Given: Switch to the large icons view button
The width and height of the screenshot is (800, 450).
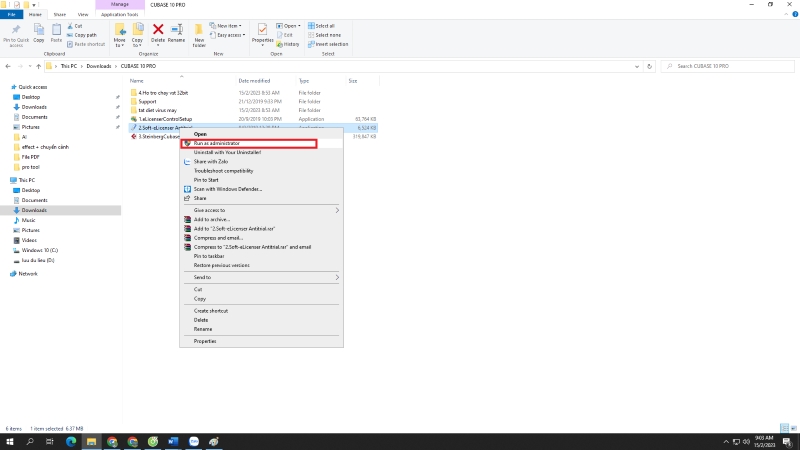Looking at the screenshot, I should 793,428.
